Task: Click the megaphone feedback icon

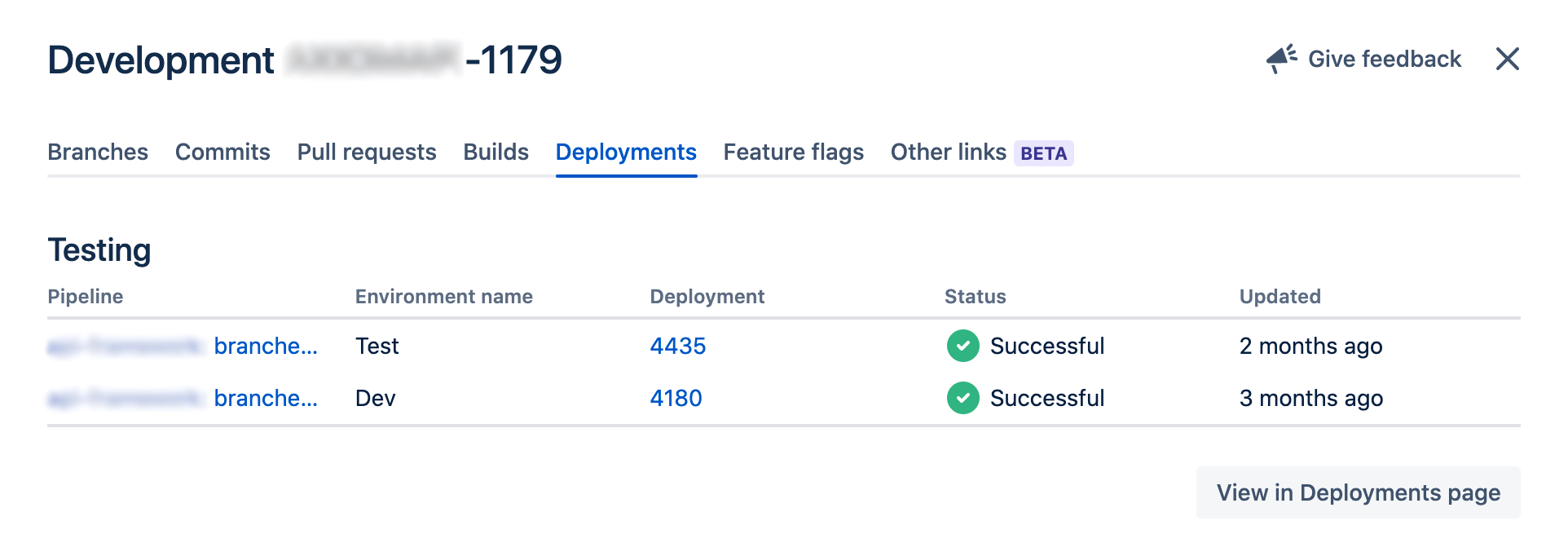Action: pyautogui.click(x=1282, y=59)
